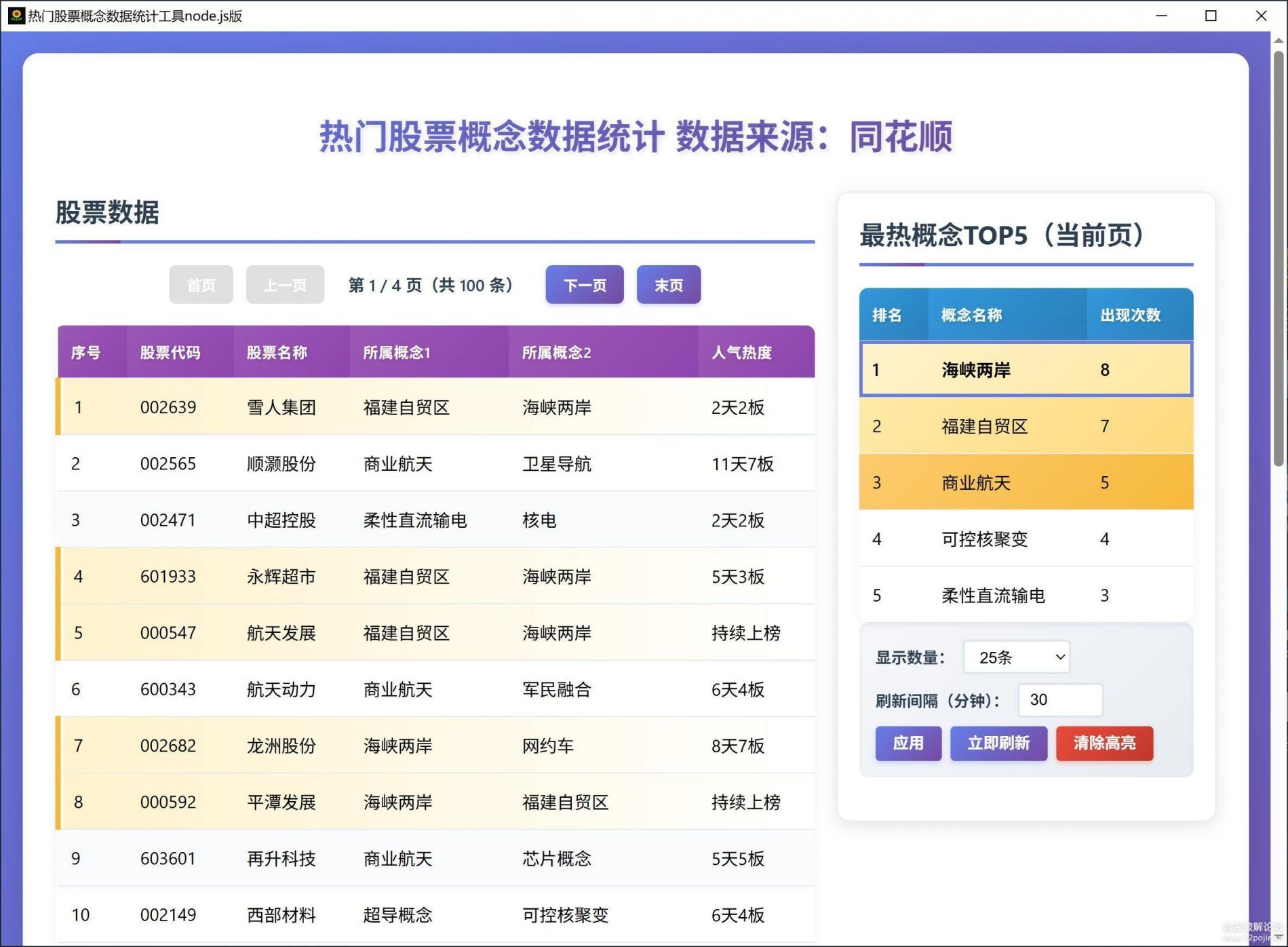Image resolution: width=1288 pixels, height=947 pixels.
Task: Click the app sunflower icon in title bar
Action: click(x=16, y=16)
